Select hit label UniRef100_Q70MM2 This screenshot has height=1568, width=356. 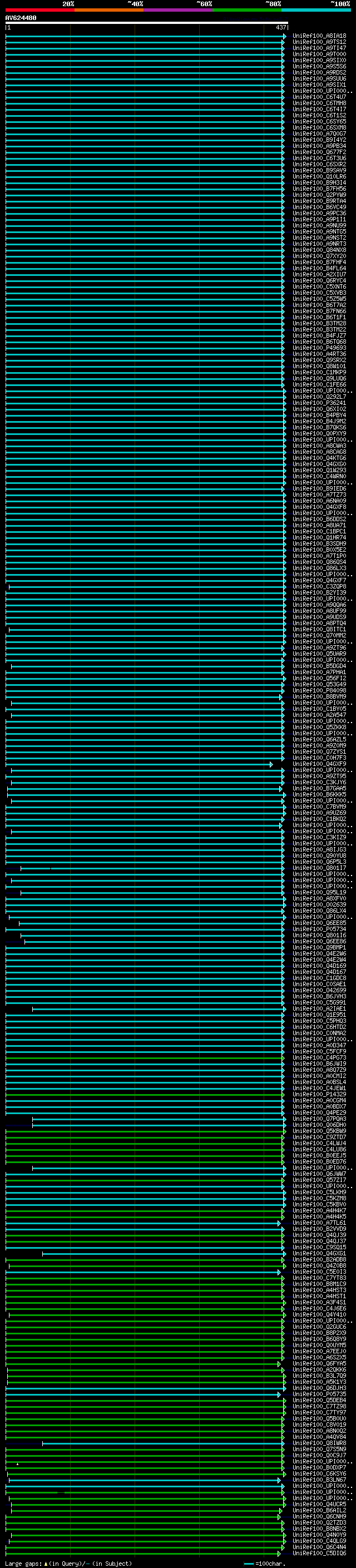[x=319, y=635]
